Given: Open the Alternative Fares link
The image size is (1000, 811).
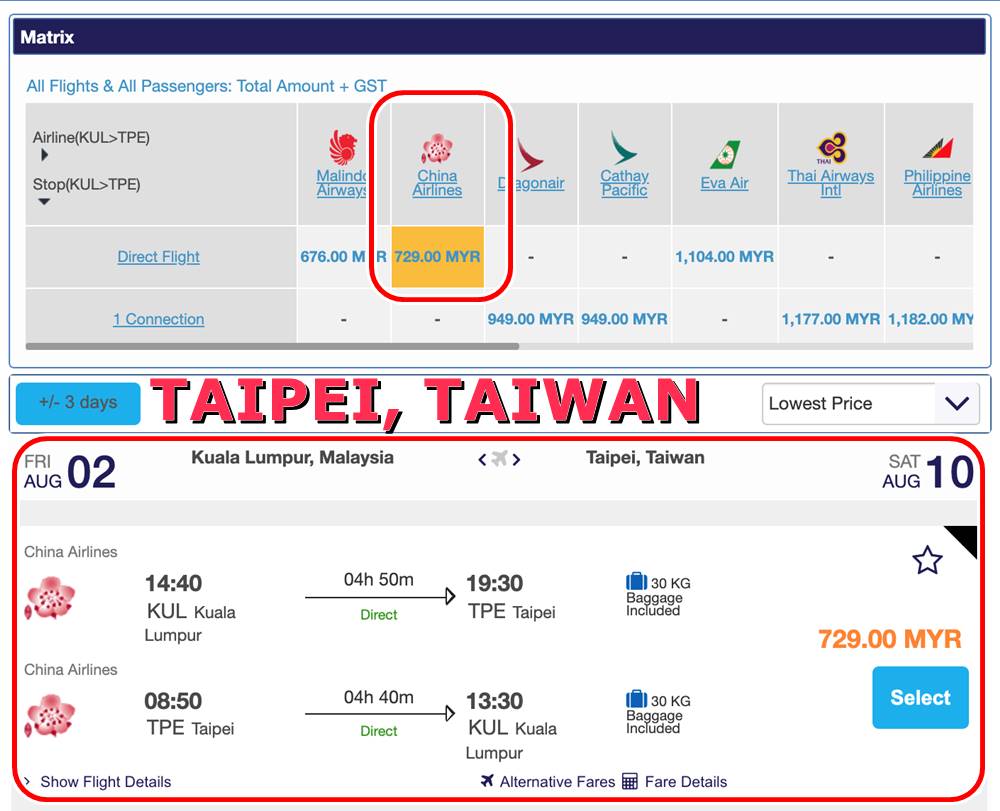Looking at the screenshot, I should coord(557,782).
